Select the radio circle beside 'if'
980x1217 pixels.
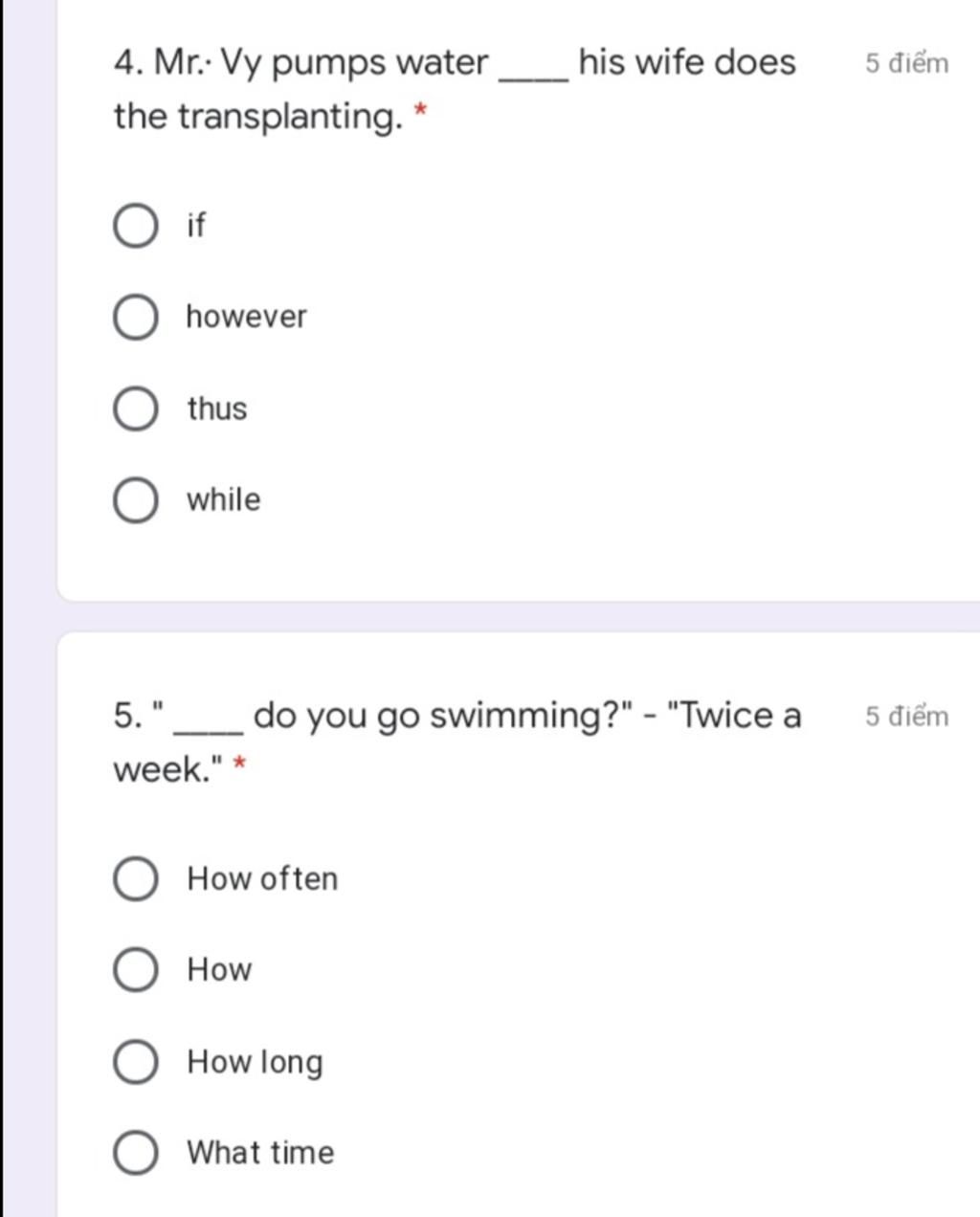click(135, 226)
